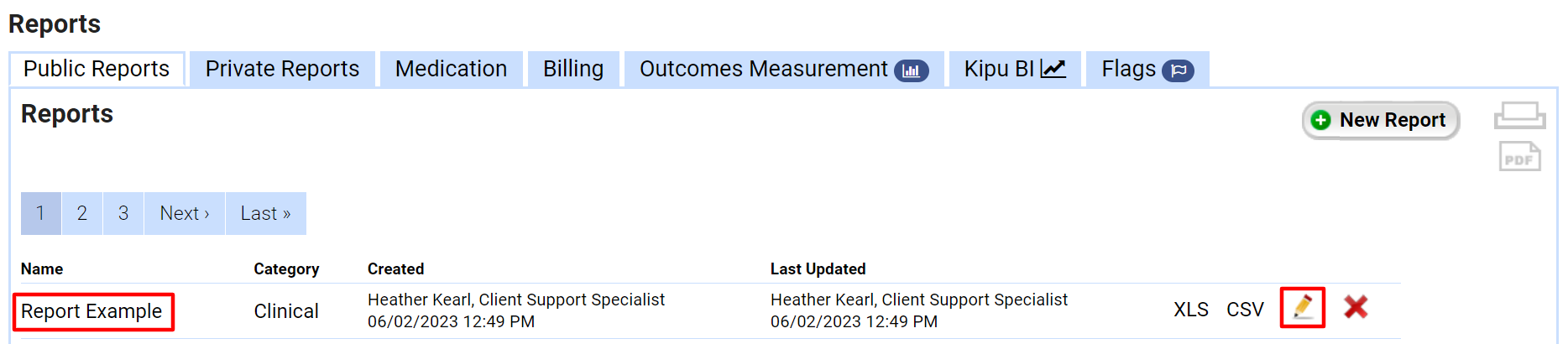The width and height of the screenshot is (1568, 344).
Task: Click the chart icon on Outcomes Measurement tab
Action: 911,70
